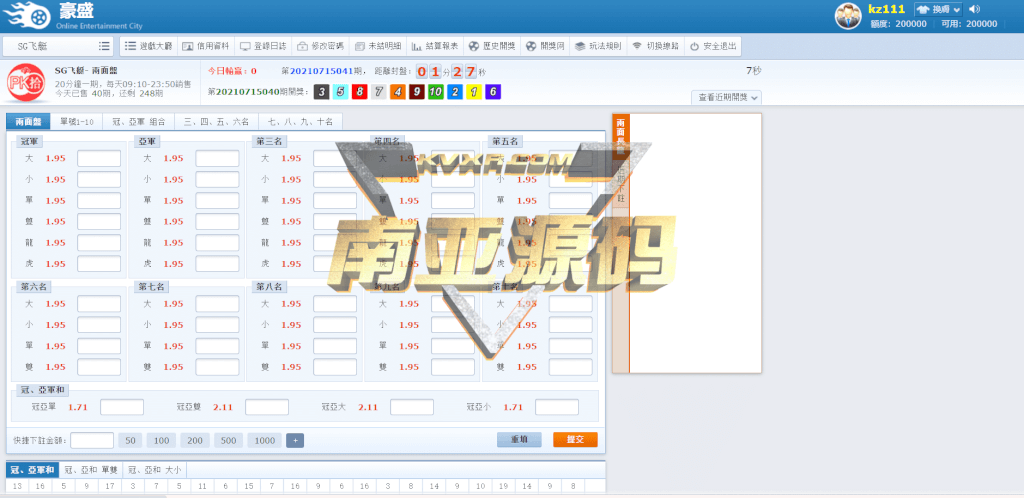The image size is (1024, 498).
Task: Click the 快捷下註金額 input field
Action: pos(92,441)
